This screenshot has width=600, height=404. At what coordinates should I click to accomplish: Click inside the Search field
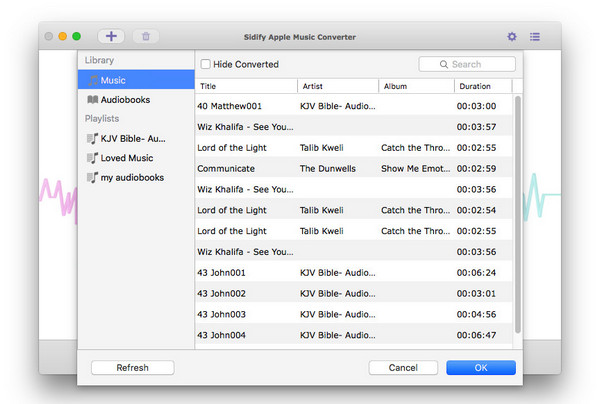point(467,64)
